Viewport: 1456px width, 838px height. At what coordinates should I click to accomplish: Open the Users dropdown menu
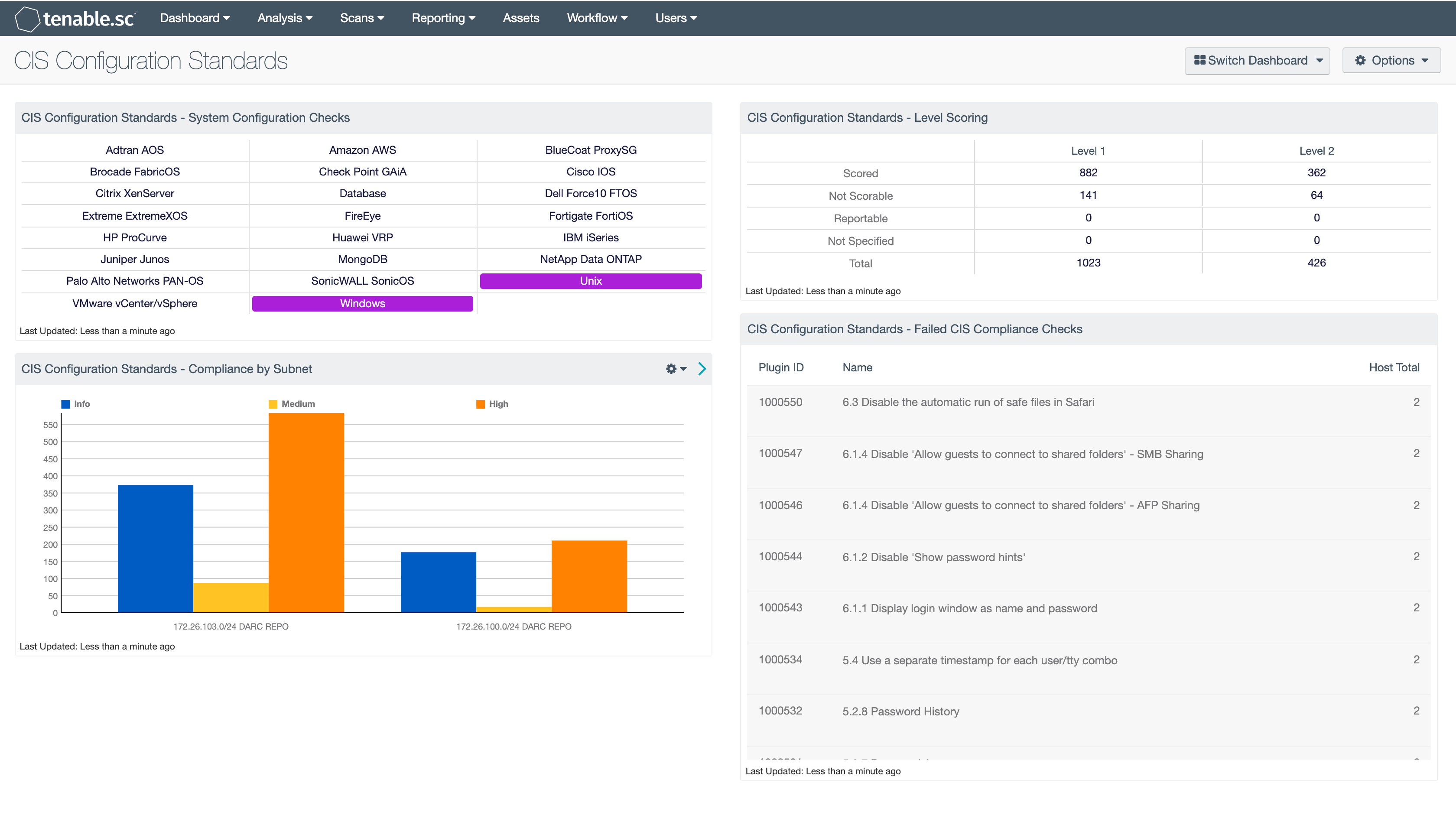675,18
